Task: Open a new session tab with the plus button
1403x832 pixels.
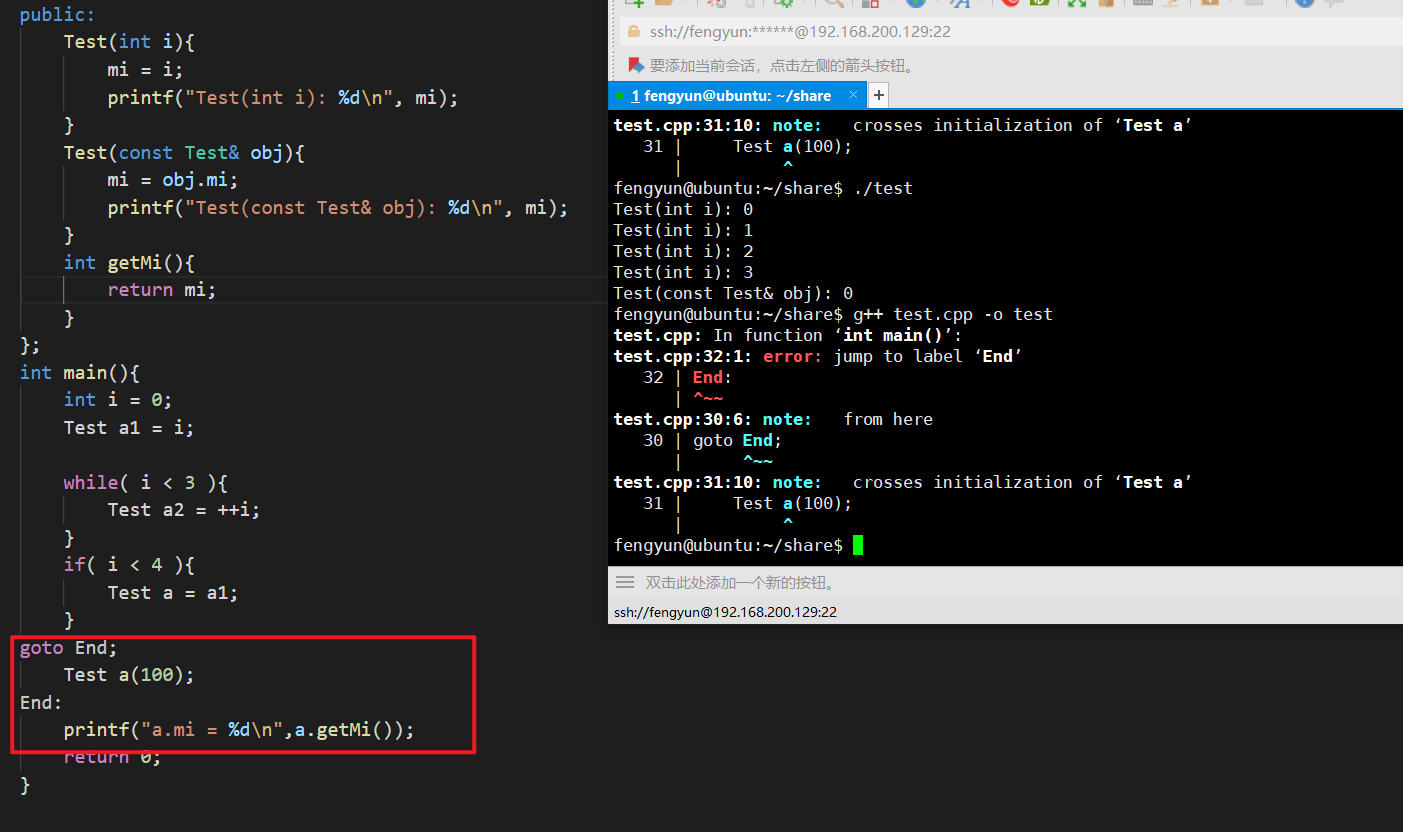Action: coord(879,95)
